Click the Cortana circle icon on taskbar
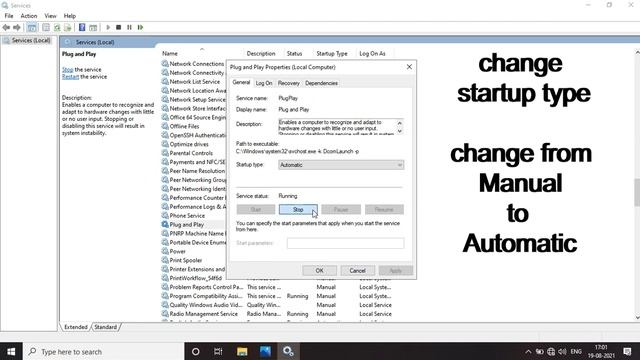Image resolution: width=640 pixels, height=360 pixels. pos(196,351)
